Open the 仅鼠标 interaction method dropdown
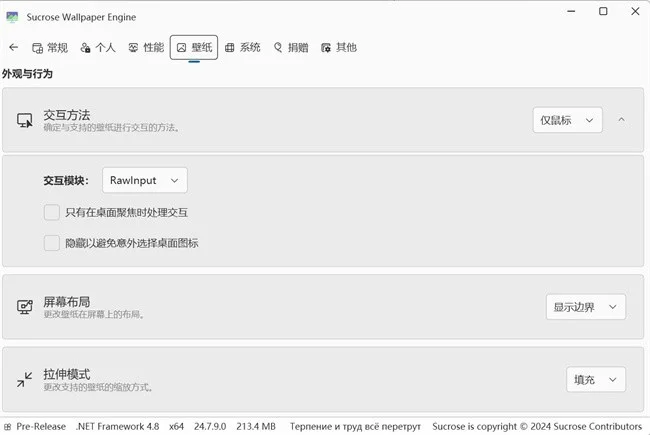This screenshot has width=650, height=435. pyautogui.click(x=568, y=120)
